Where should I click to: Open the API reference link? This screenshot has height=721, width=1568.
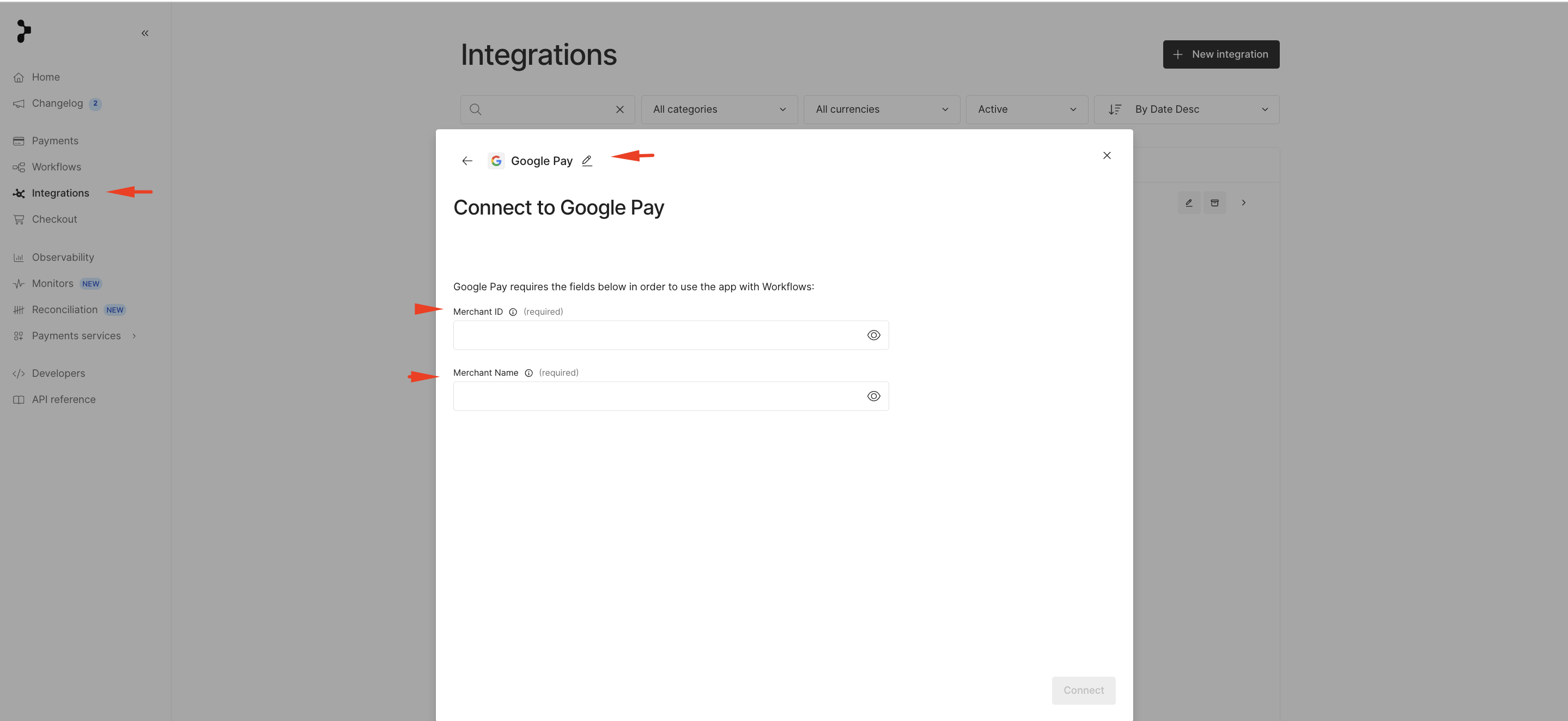[63, 400]
